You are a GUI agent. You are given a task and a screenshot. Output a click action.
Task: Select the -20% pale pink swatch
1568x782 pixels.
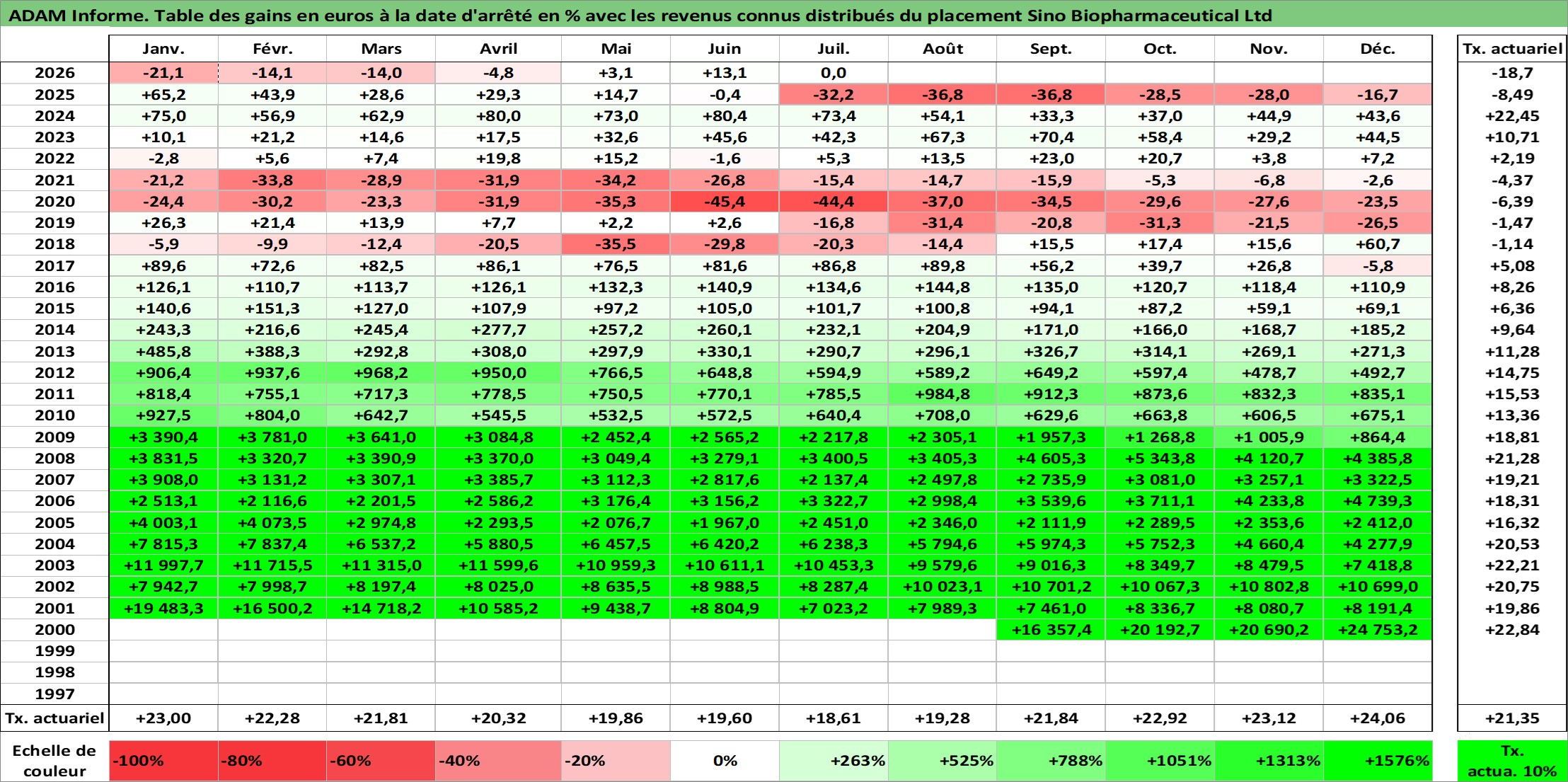[x=616, y=761]
